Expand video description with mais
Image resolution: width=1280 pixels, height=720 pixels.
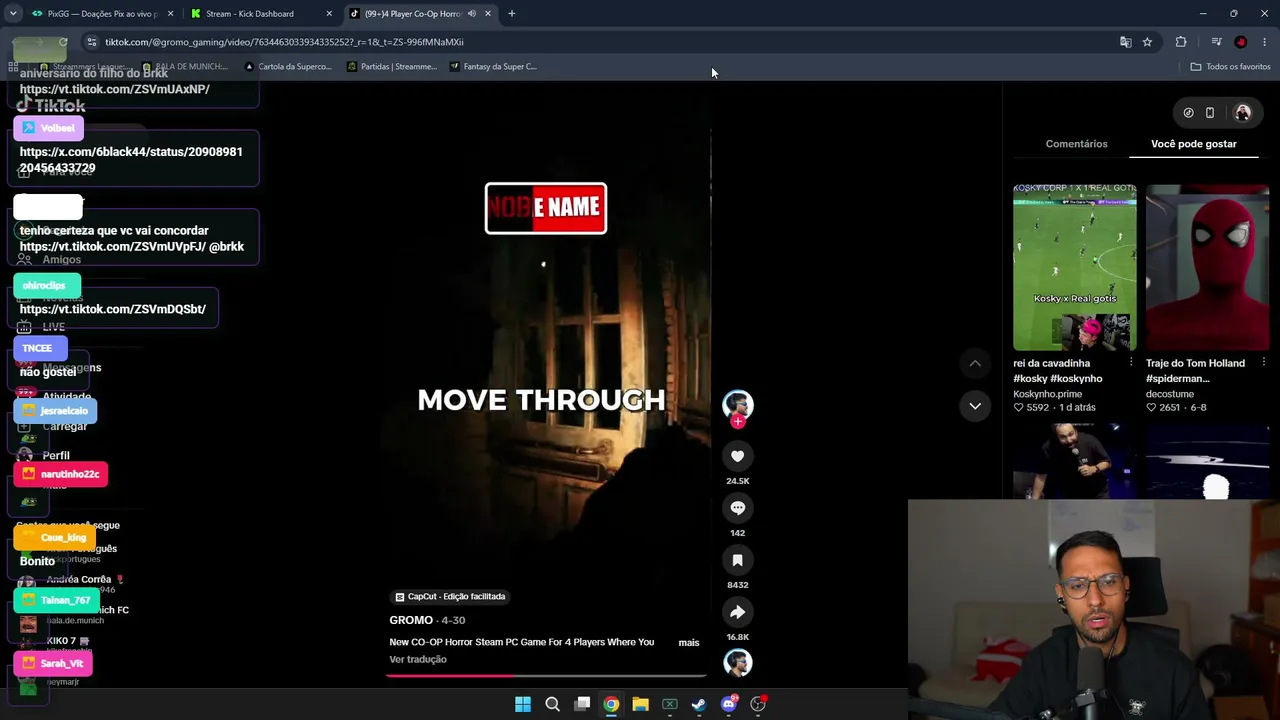[x=689, y=642]
